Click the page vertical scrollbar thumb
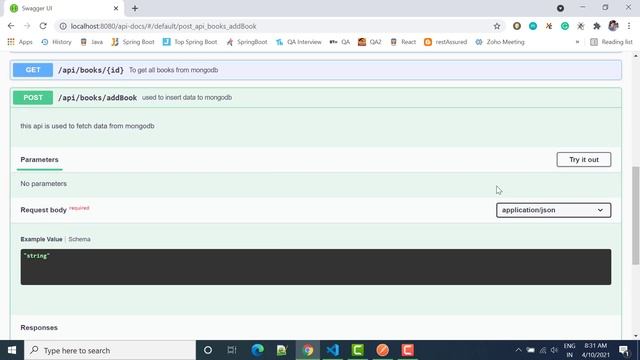This screenshot has height=360, width=640. 636,215
